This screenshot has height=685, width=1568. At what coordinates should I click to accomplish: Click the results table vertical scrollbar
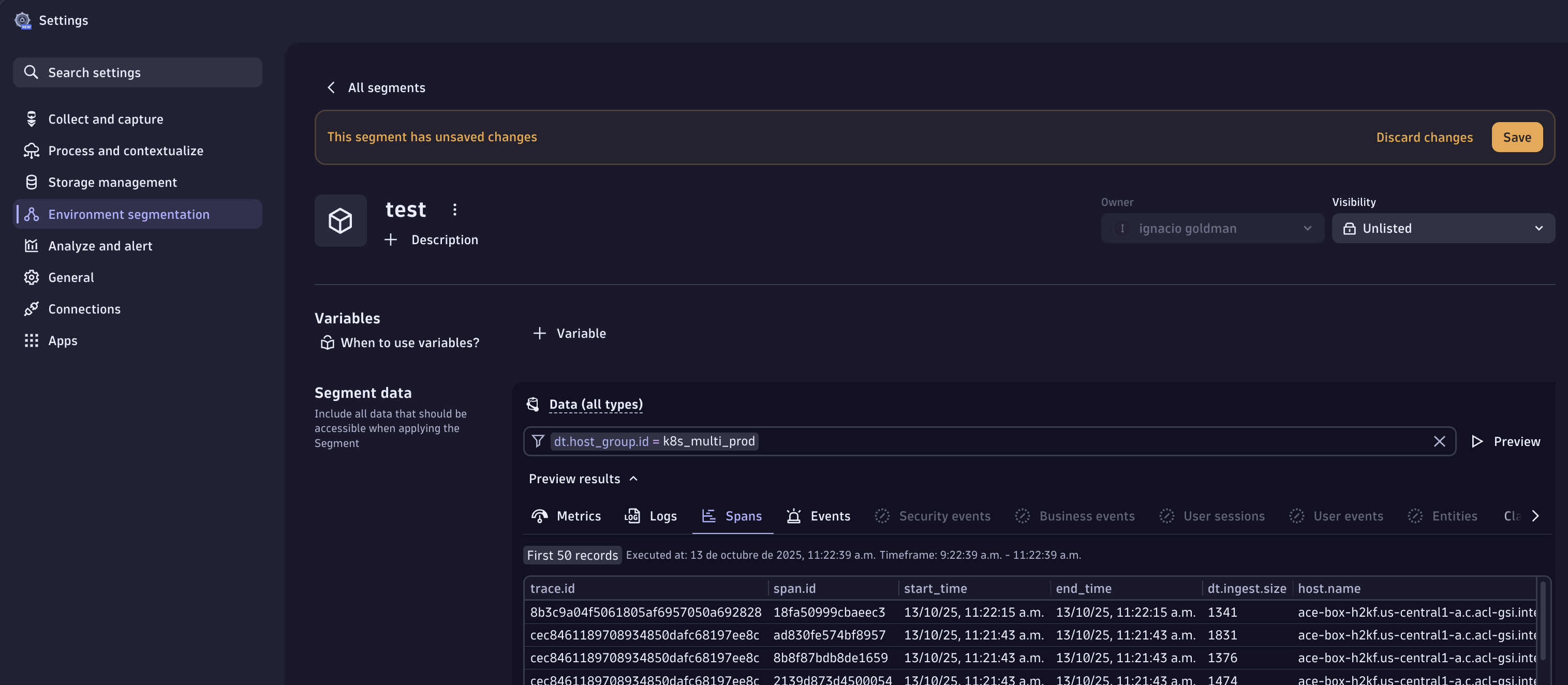pos(1543,620)
